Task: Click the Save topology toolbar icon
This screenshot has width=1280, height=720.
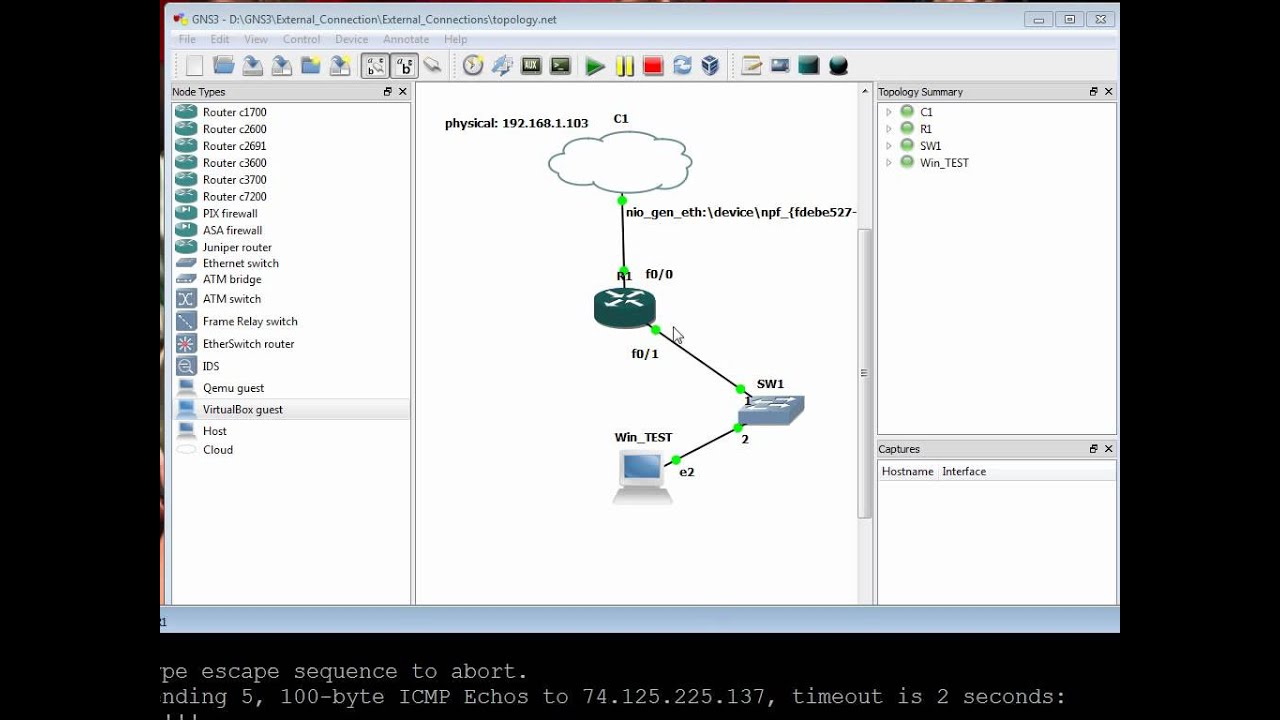Action: (x=253, y=66)
